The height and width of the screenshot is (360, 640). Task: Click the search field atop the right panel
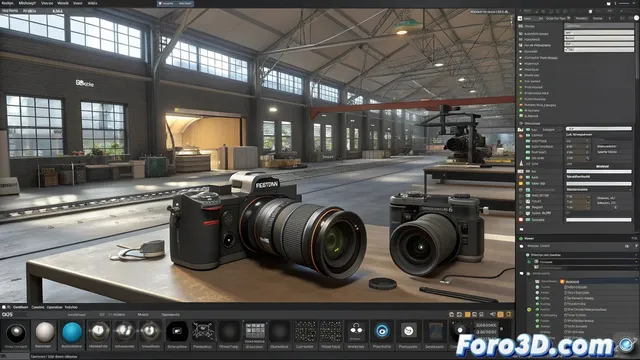click(x=599, y=26)
